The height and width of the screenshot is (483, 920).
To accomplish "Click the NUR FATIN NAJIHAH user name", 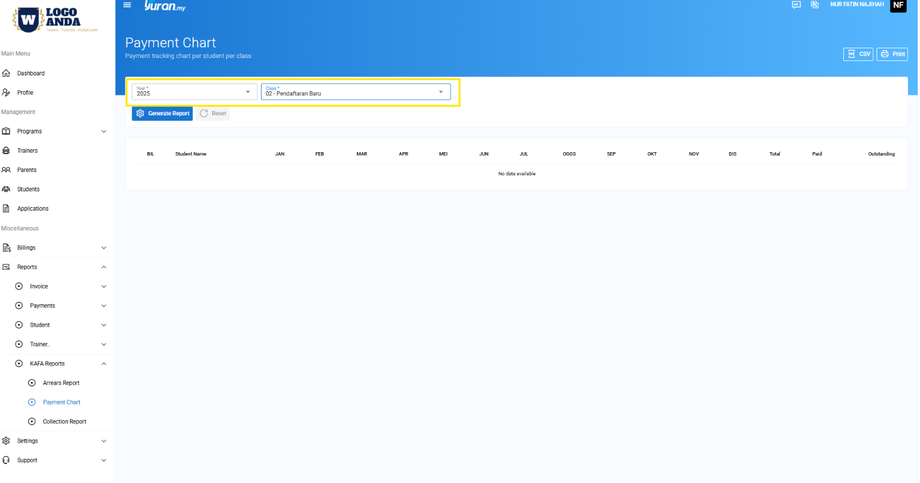I will (x=857, y=5).
